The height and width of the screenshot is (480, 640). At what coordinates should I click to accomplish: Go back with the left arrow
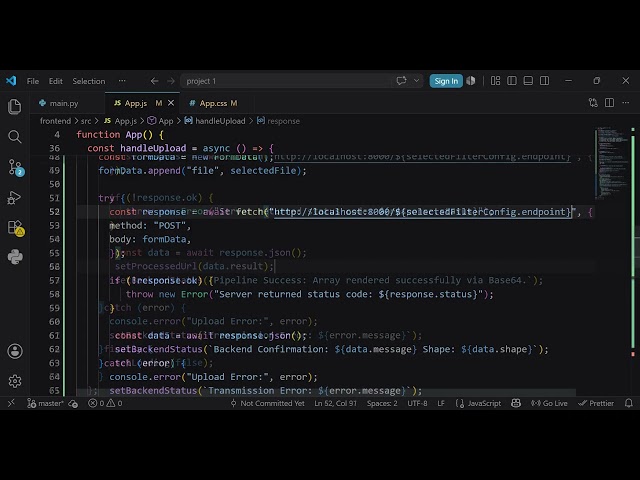coord(154,81)
